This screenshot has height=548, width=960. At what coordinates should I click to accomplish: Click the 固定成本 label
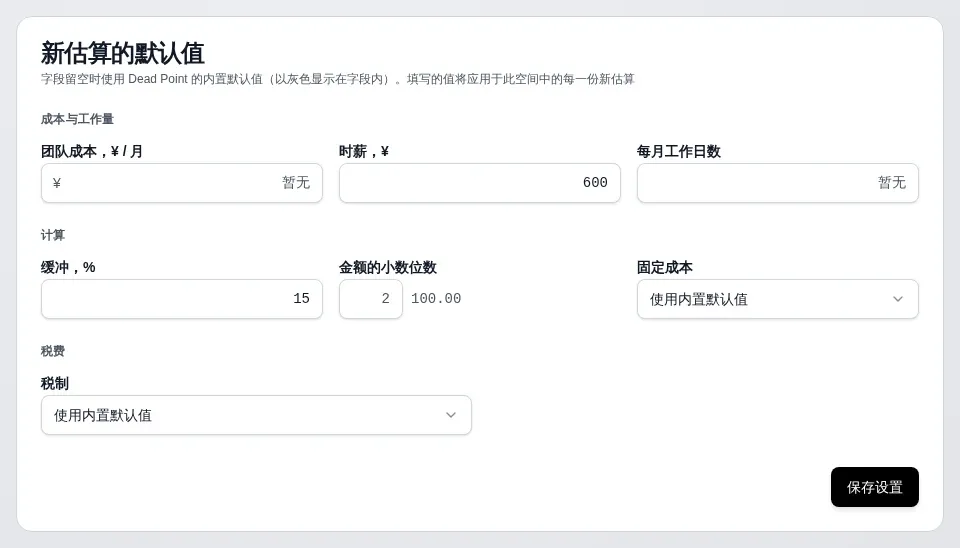[664, 268]
